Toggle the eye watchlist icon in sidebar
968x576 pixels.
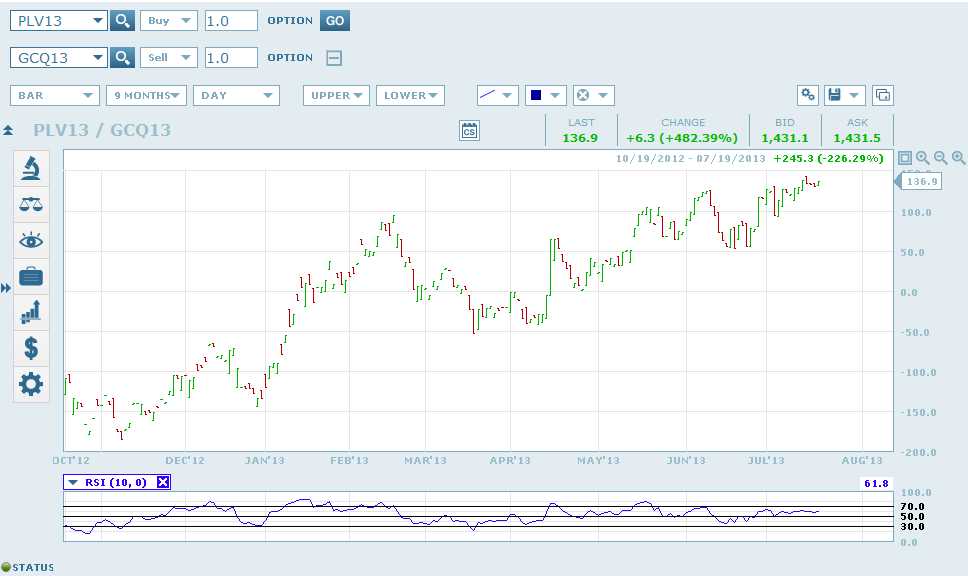coord(31,240)
